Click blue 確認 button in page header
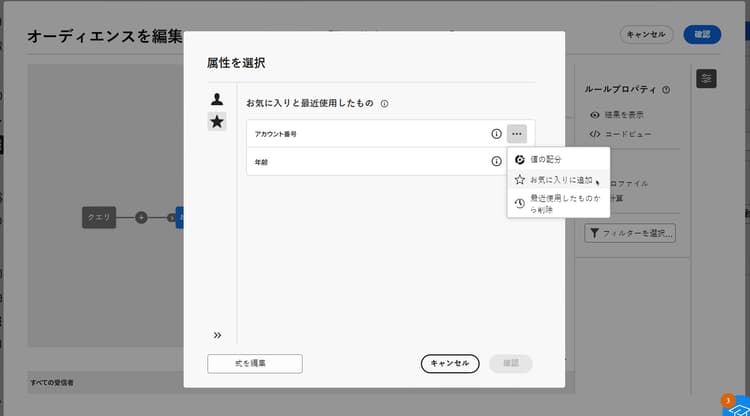The height and width of the screenshot is (416, 750). pyautogui.click(x=702, y=34)
